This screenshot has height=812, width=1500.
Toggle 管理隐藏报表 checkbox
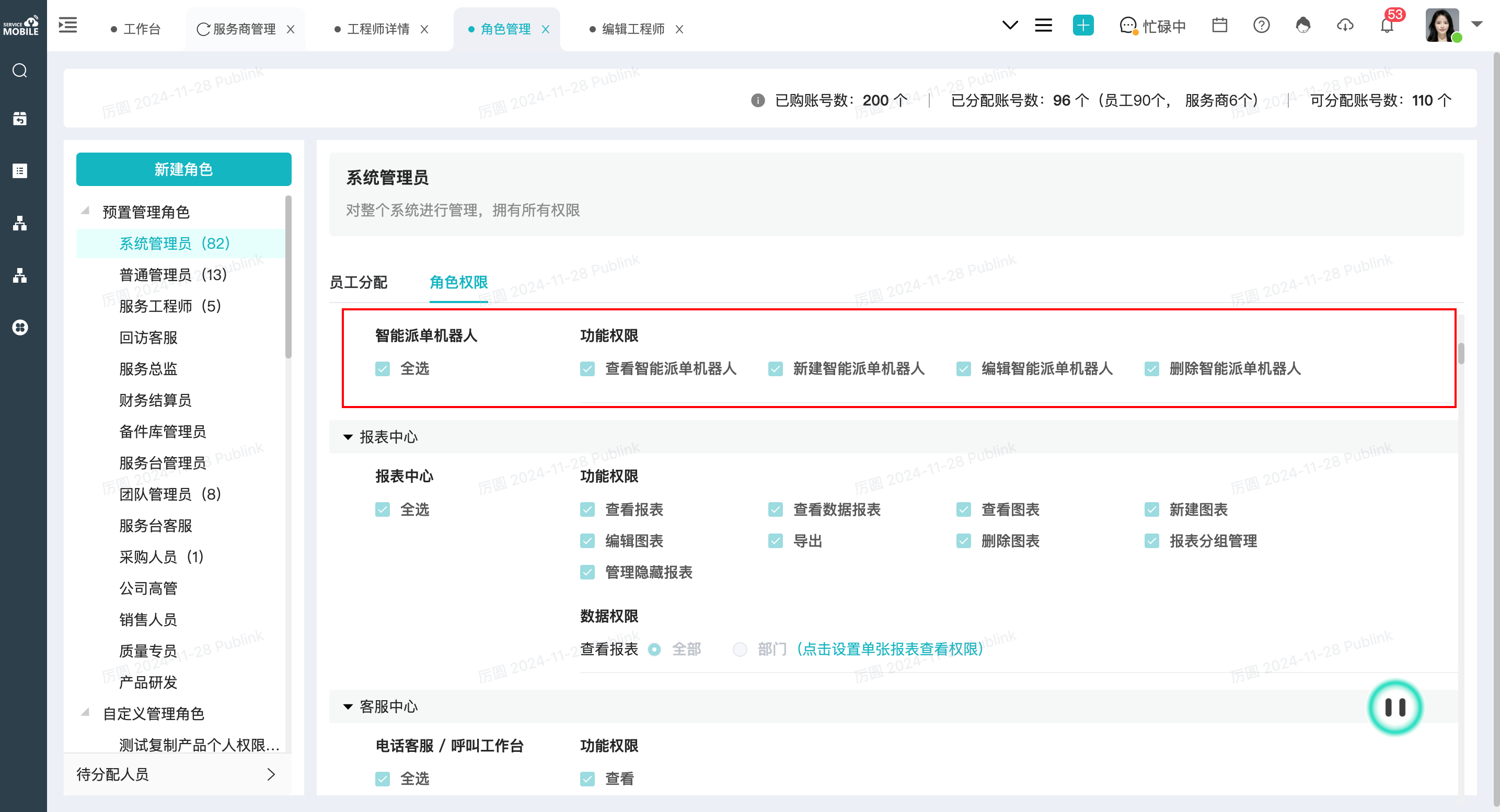pos(587,573)
